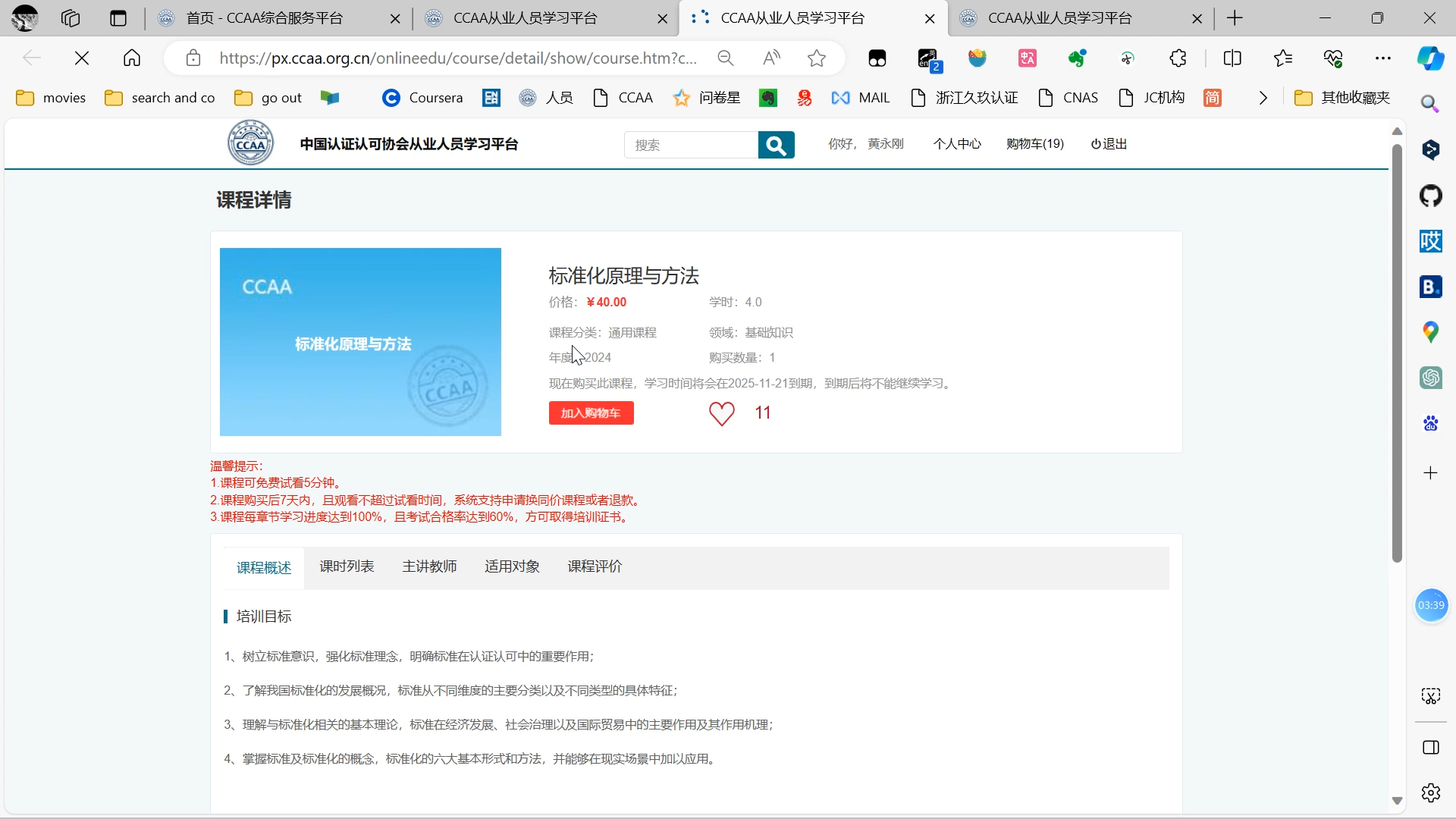
Task: Switch to the 主讲教师 tab
Action: click(429, 566)
